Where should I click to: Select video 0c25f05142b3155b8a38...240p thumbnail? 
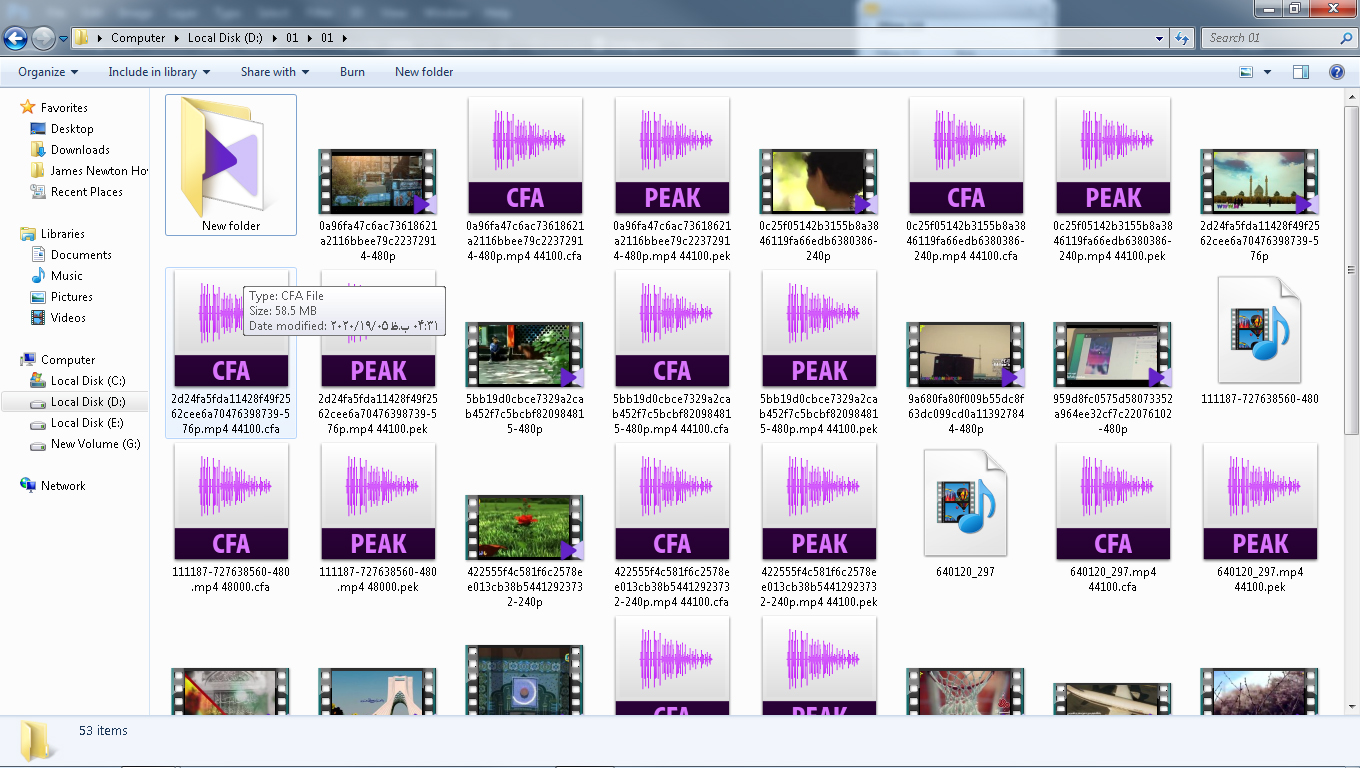(819, 182)
